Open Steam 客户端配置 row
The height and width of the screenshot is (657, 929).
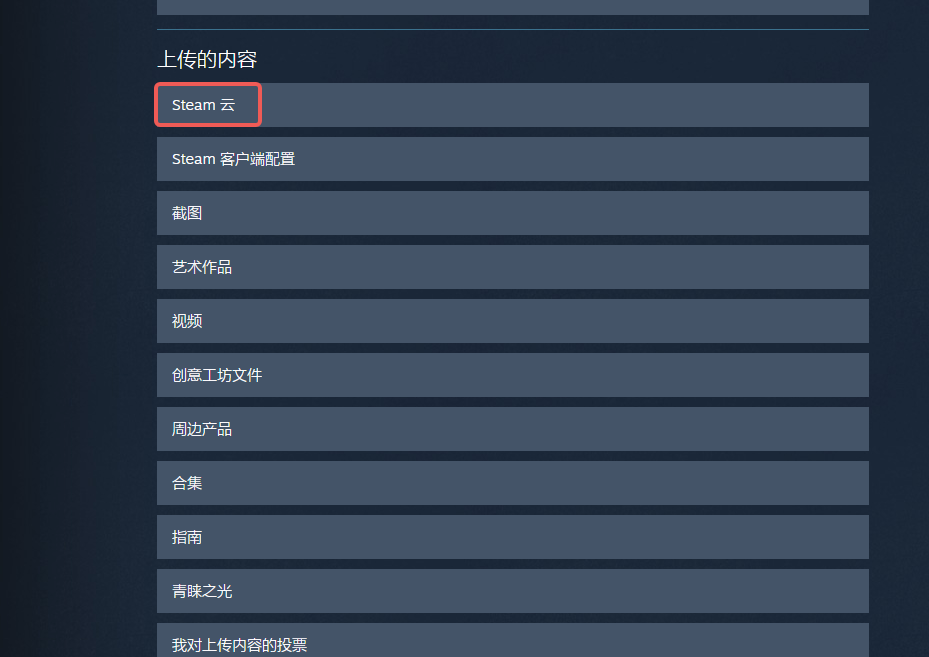(512, 159)
